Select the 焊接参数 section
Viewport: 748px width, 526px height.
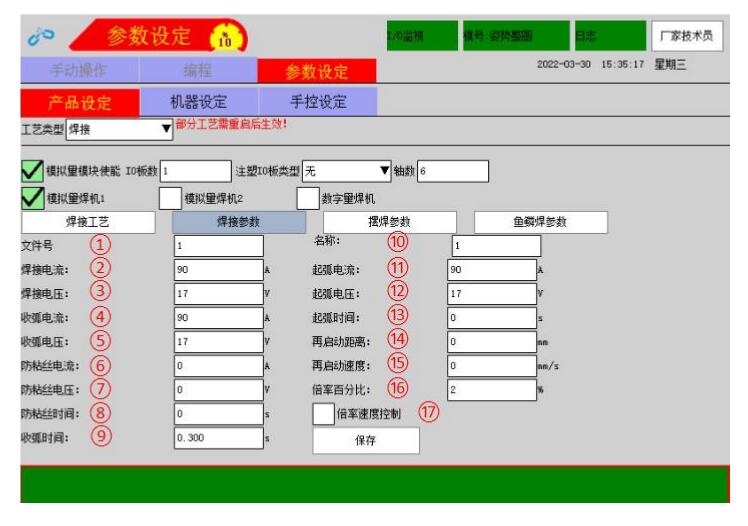239,222
